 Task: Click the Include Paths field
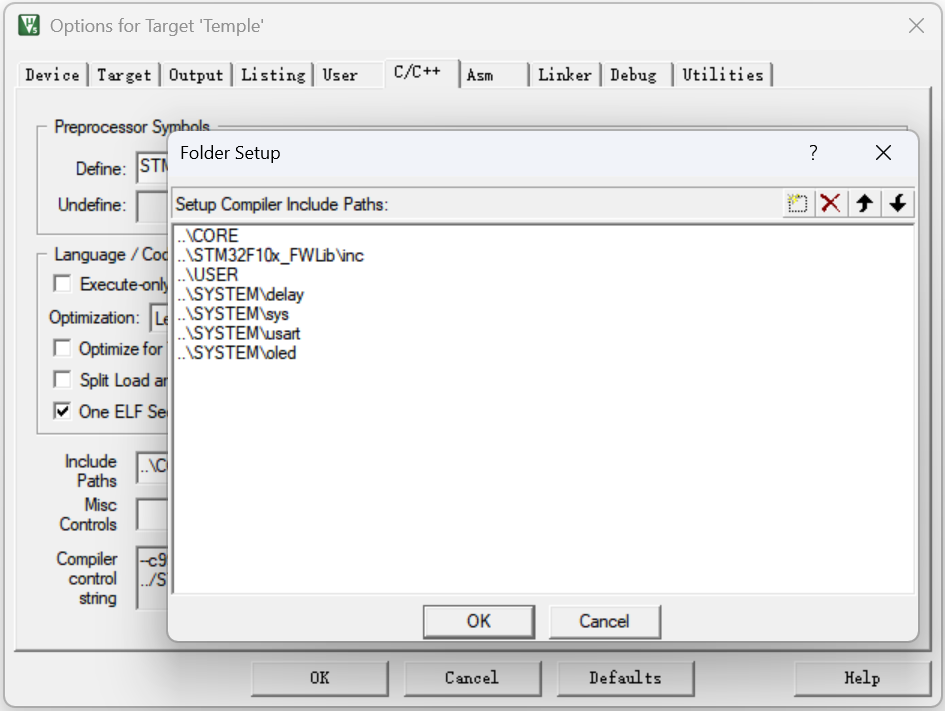click(x=152, y=467)
